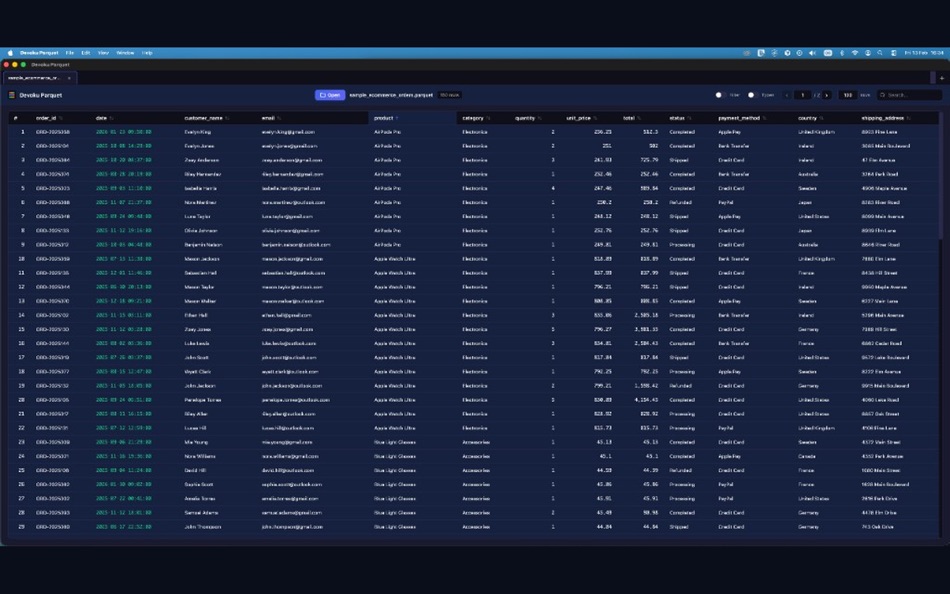This screenshot has width=950, height=594.
Task: Go to previous page with left chevron
Action: 787,95
